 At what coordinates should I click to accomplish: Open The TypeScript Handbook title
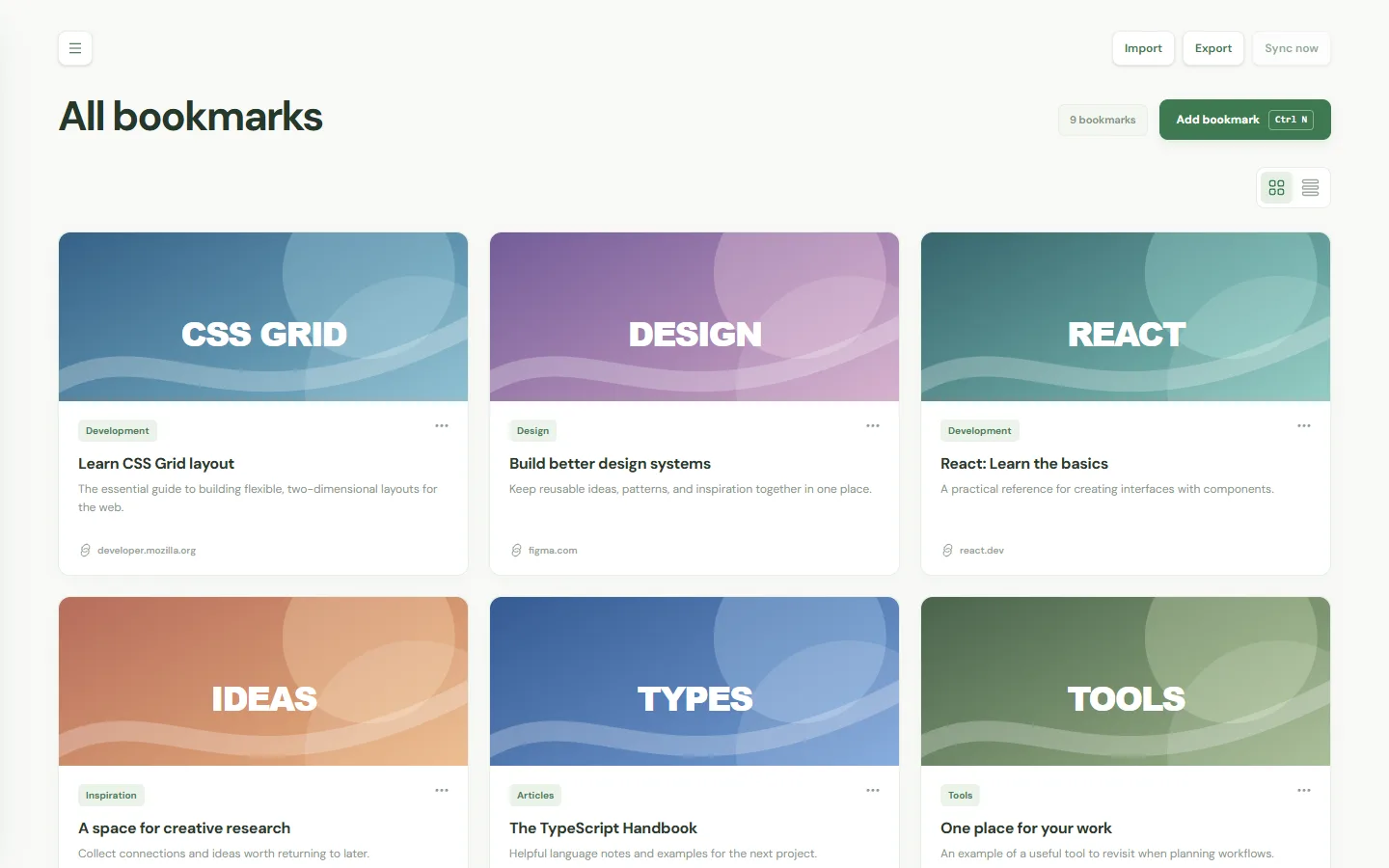pyautogui.click(x=603, y=828)
